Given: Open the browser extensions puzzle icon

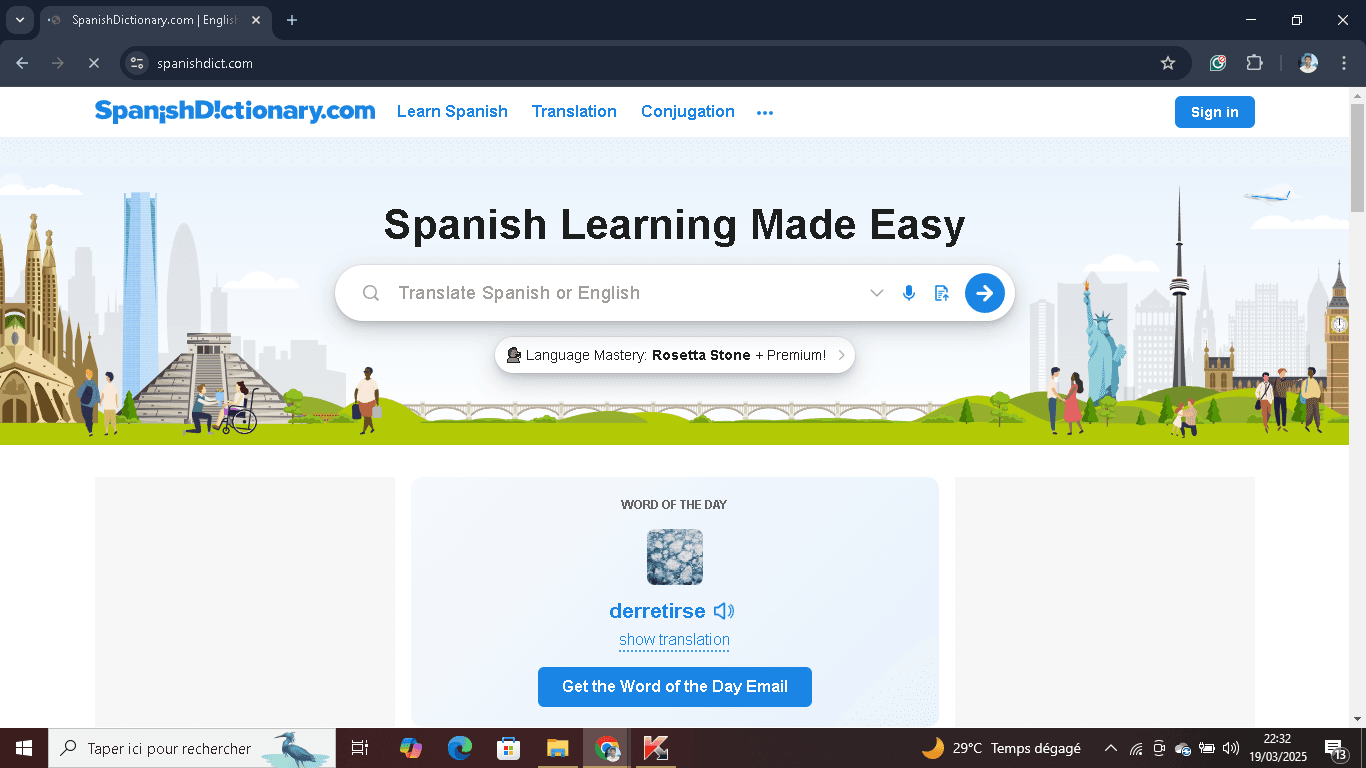Looking at the screenshot, I should tap(1254, 62).
